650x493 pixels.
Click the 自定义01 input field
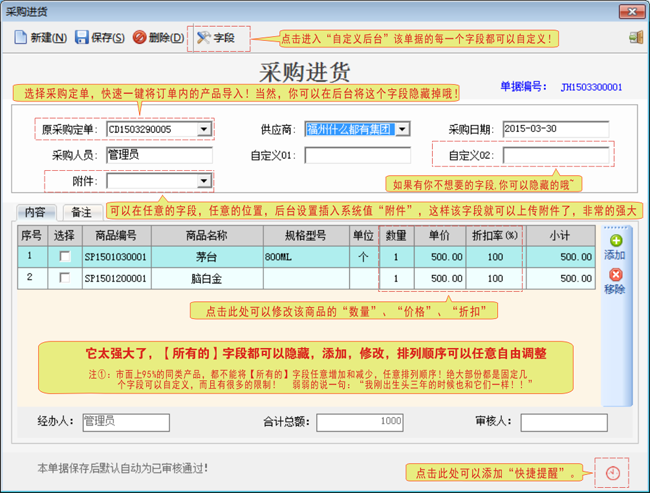[x=357, y=155]
